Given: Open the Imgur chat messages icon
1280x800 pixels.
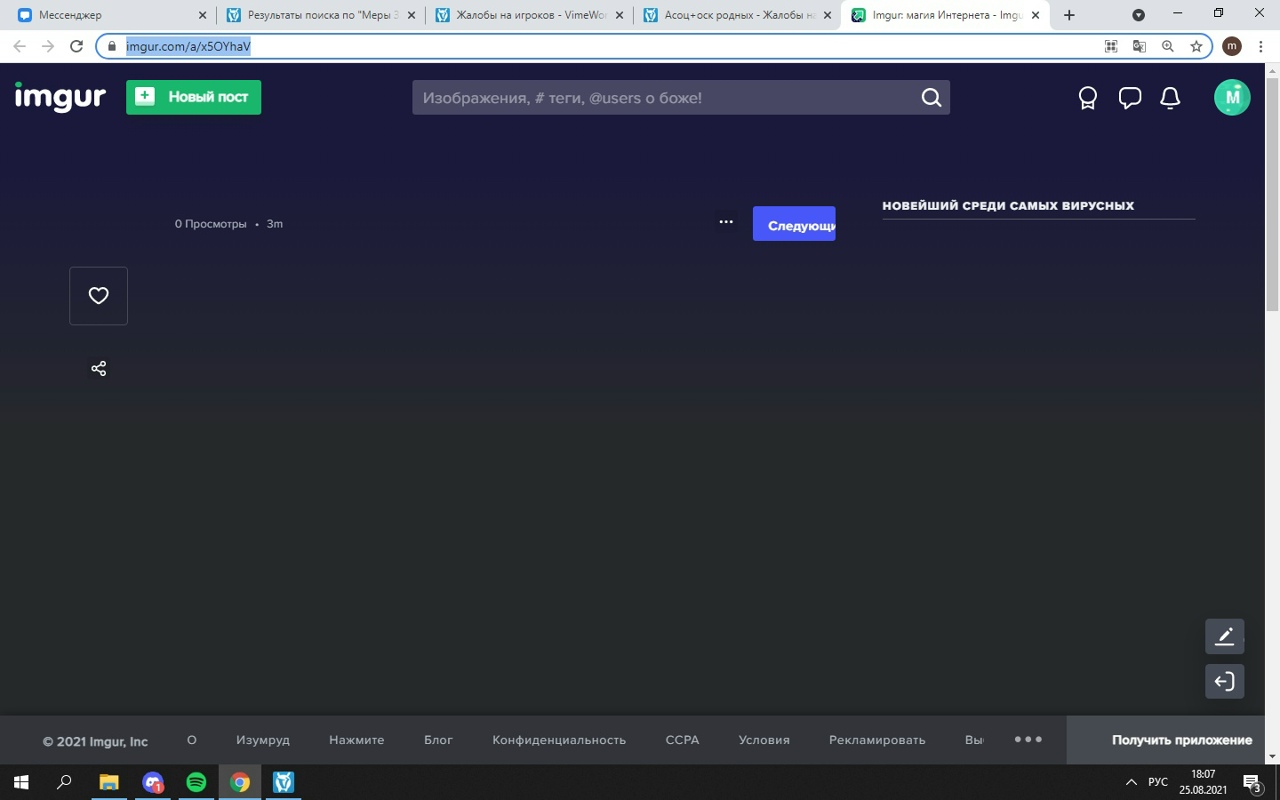Looking at the screenshot, I should click(x=1129, y=98).
